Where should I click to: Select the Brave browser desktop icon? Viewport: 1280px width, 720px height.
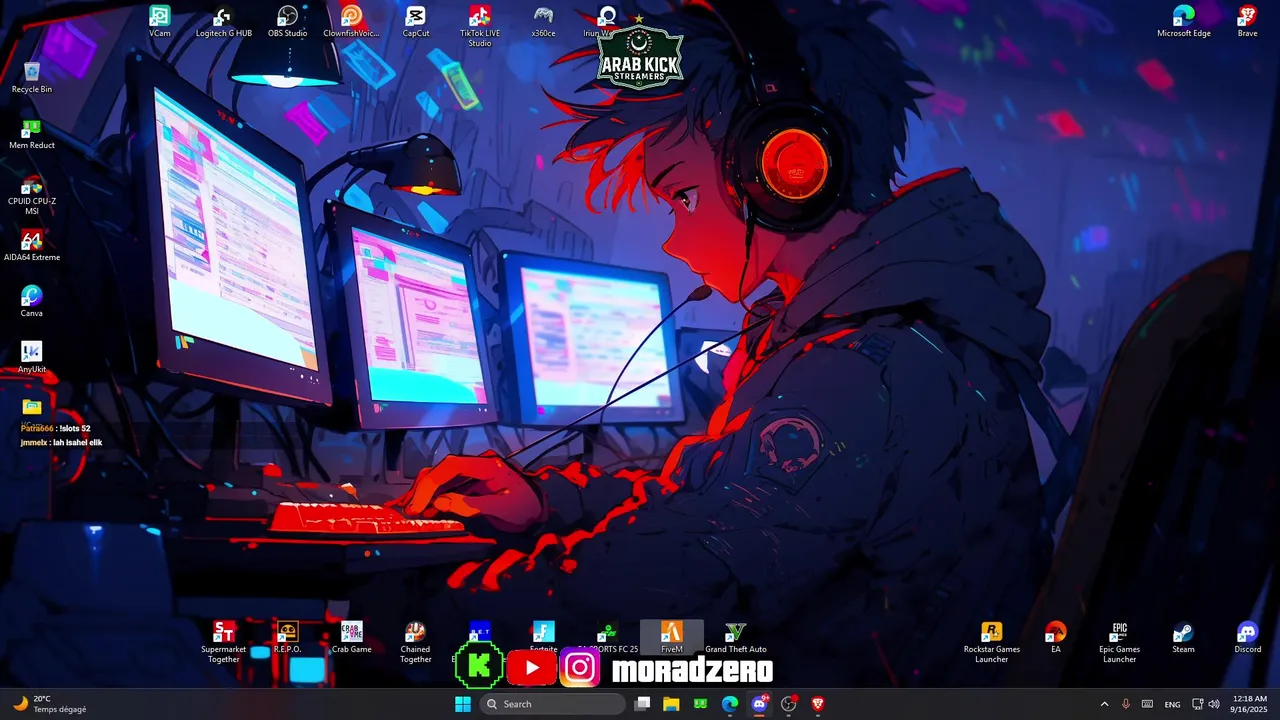(1247, 21)
